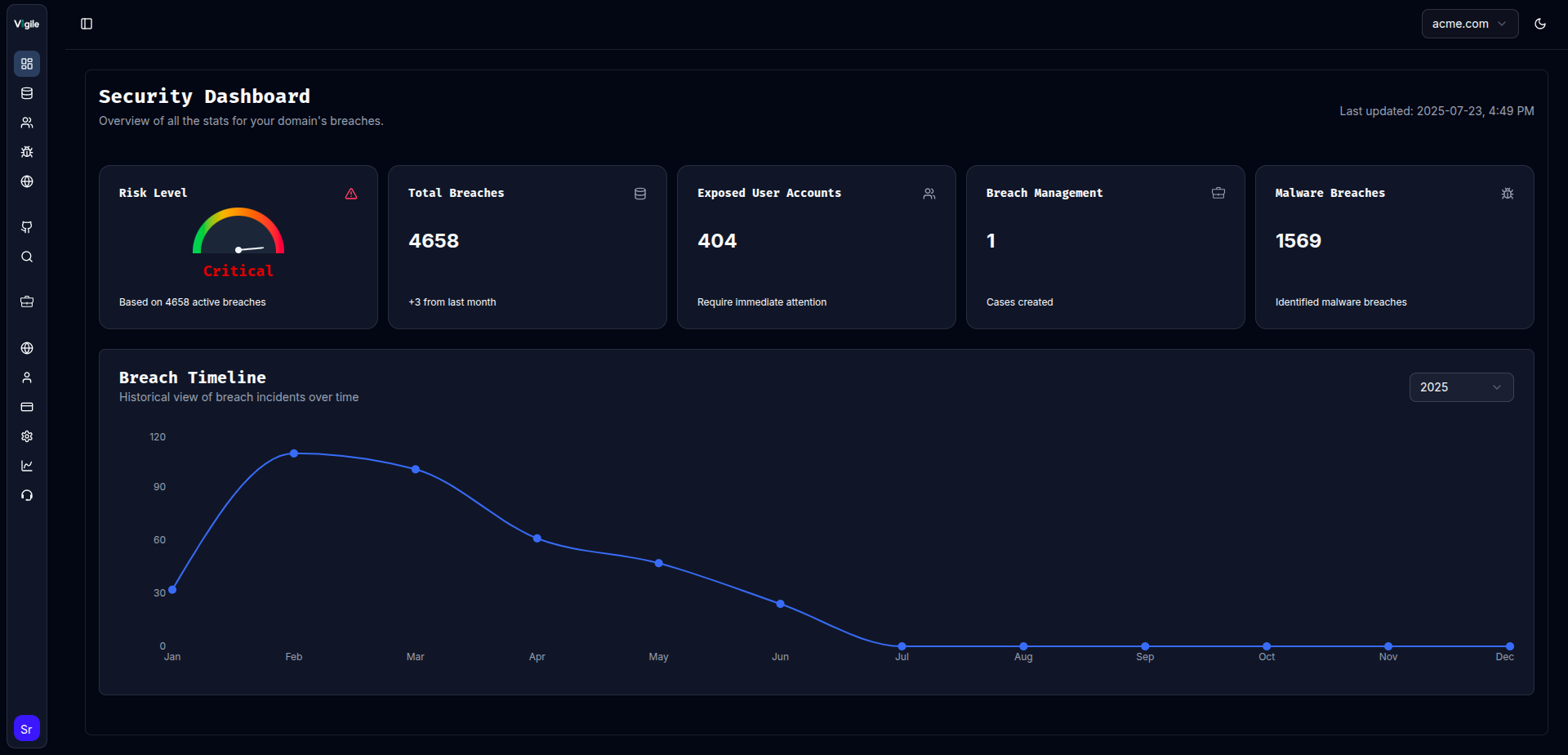The image size is (1568, 755).
Task: Open the credit card billing icon
Action: (27, 407)
